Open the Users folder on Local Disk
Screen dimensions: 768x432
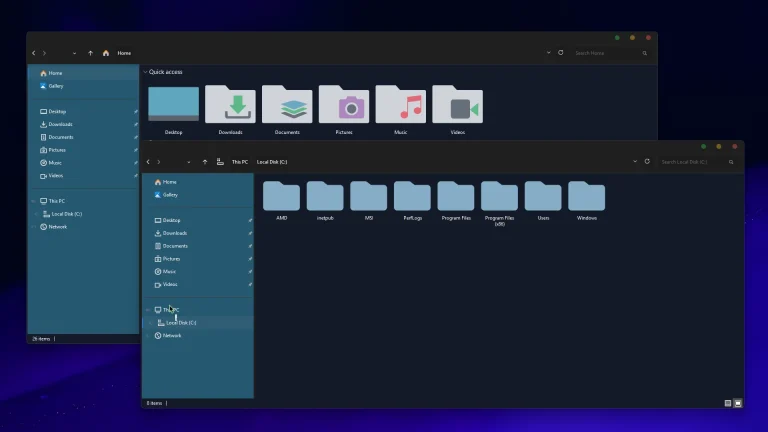click(x=543, y=197)
